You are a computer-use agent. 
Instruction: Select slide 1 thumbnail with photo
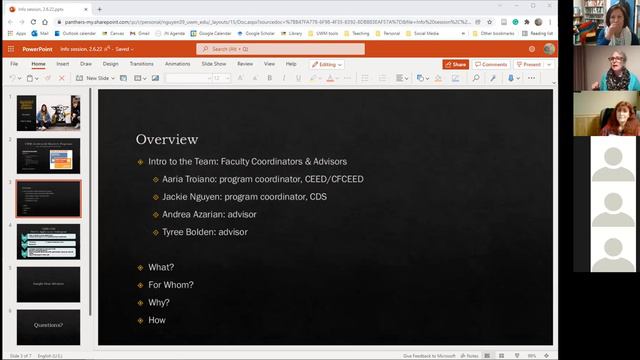pyautogui.click(x=49, y=113)
